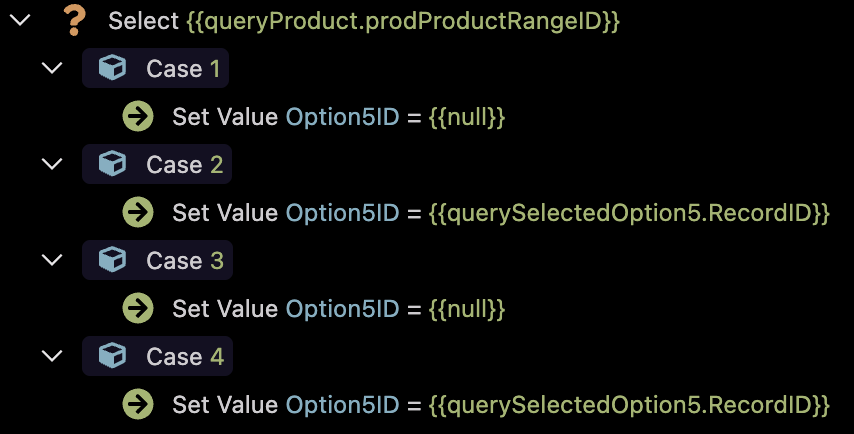Click the cube icon beside Case 2
Image resolution: width=854 pixels, height=434 pixels.
112,164
